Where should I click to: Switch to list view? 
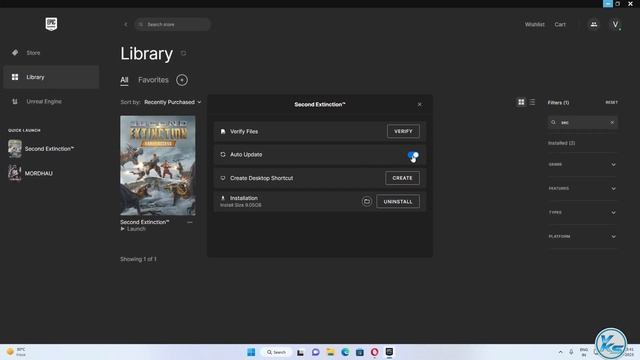pos(532,102)
